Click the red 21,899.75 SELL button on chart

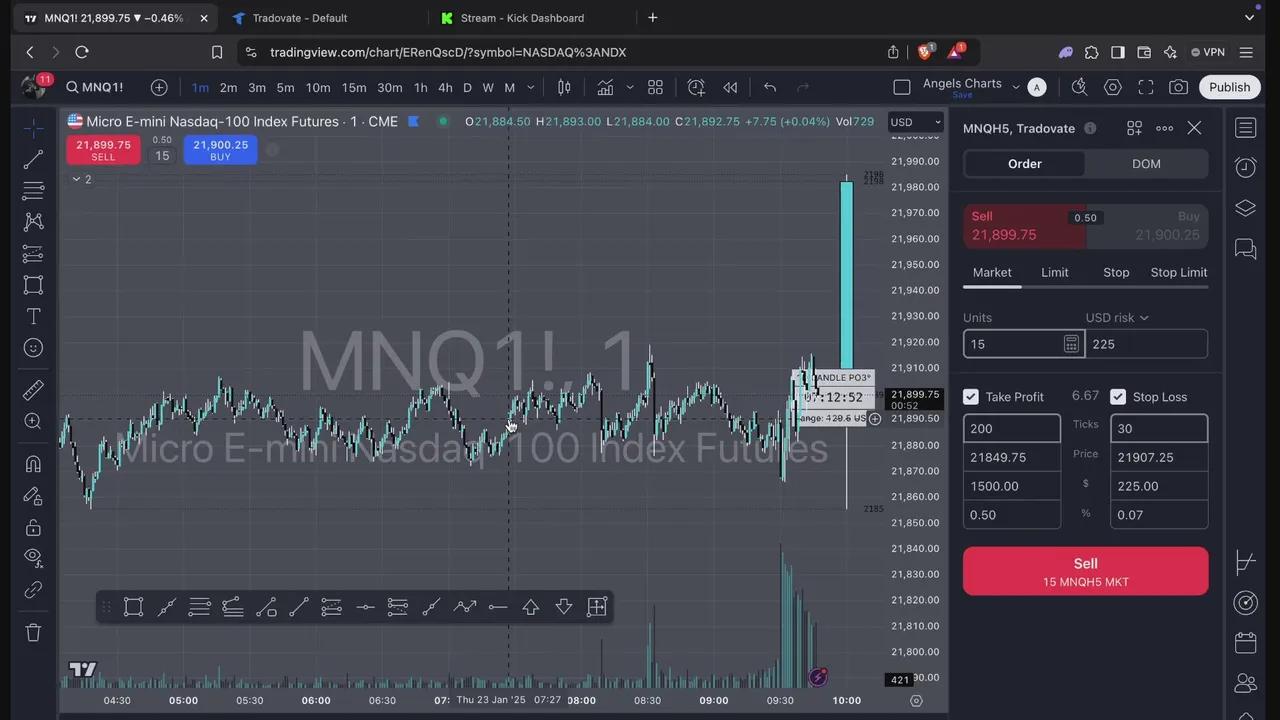[x=103, y=150]
